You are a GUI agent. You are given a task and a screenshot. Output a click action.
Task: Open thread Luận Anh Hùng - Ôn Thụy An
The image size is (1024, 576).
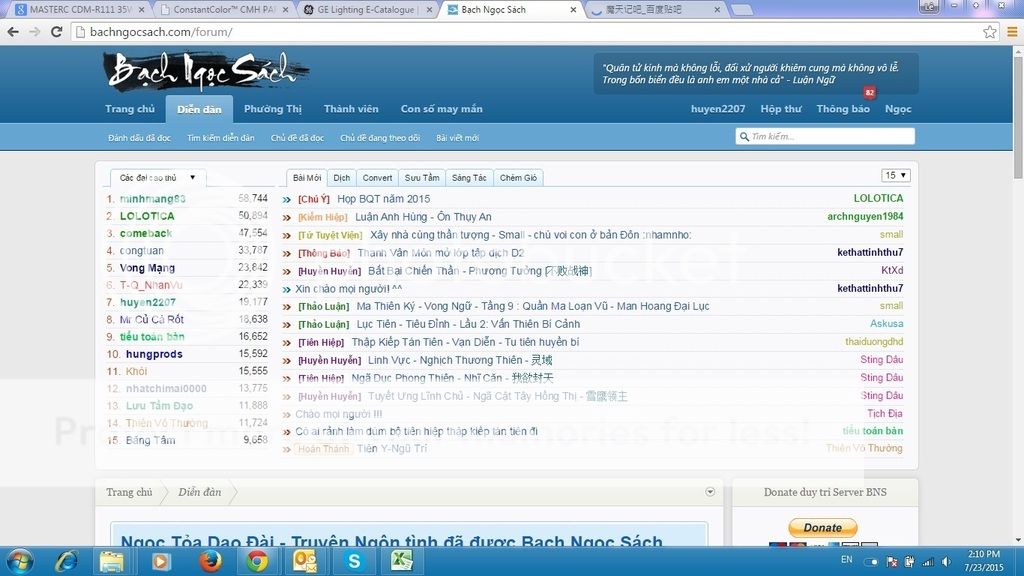point(423,217)
